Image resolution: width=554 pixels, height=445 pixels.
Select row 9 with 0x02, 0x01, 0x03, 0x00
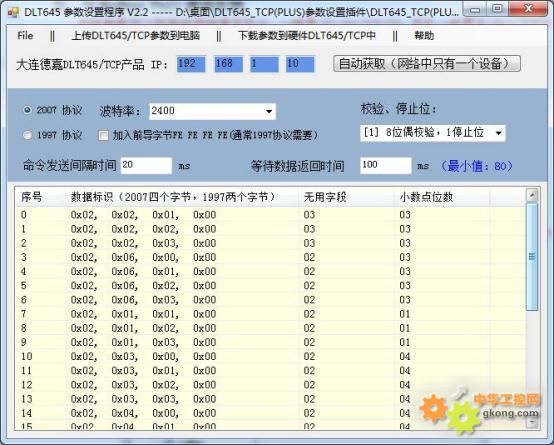[x=270, y=342]
